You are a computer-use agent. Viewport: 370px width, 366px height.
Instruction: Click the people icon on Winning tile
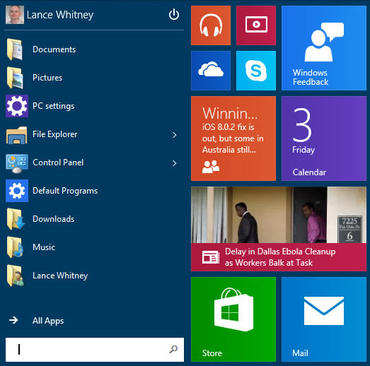(x=211, y=167)
